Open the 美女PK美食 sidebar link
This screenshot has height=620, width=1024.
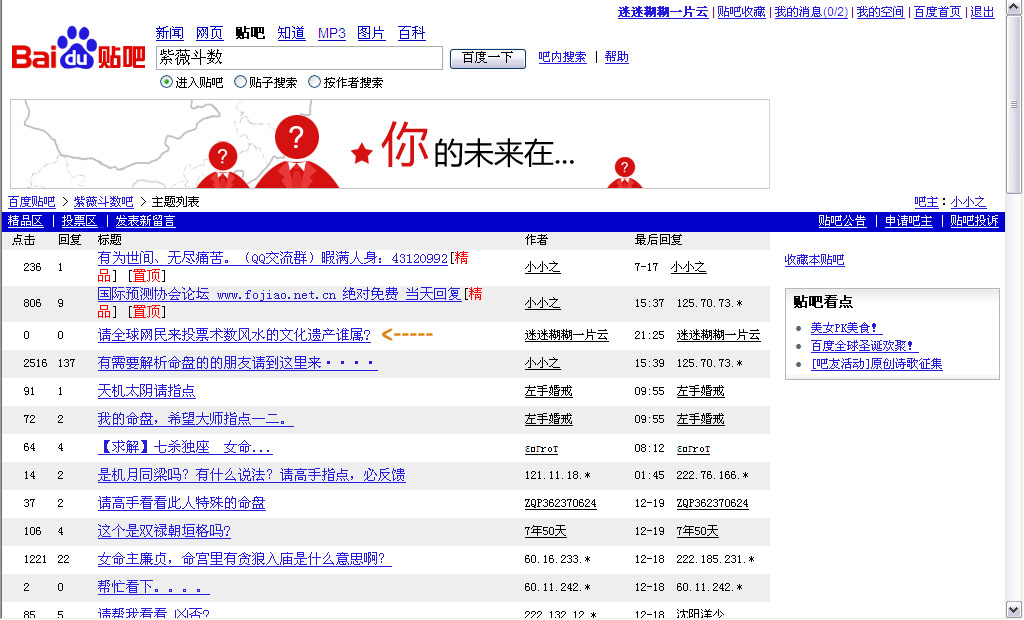846,328
